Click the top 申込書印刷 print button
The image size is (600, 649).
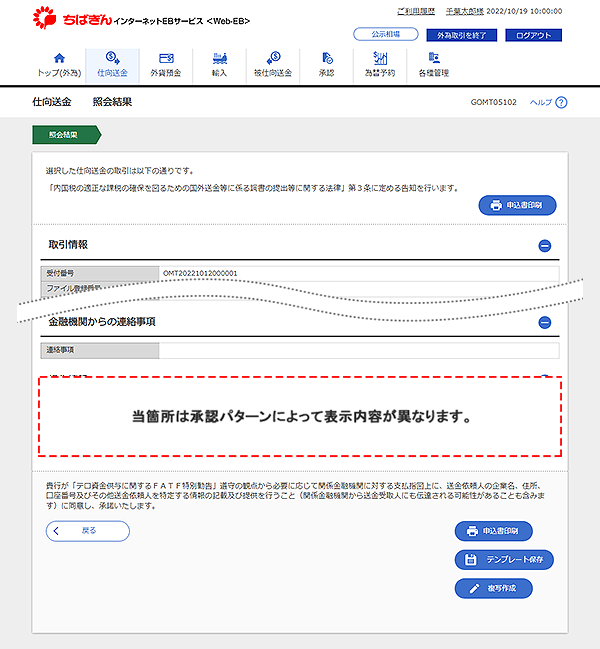[517, 205]
